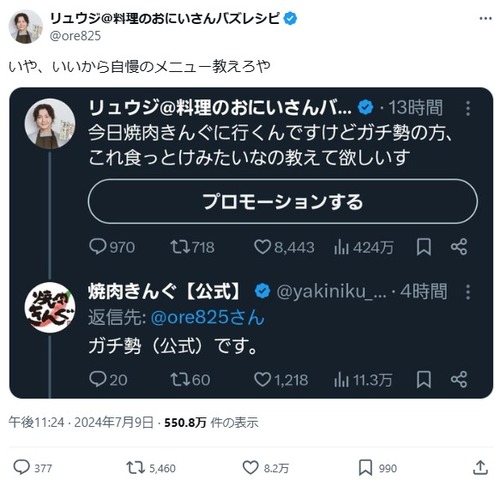Open vertical dots menu on 13時間 tweet
The image size is (500, 486).
tap(468, 108)
